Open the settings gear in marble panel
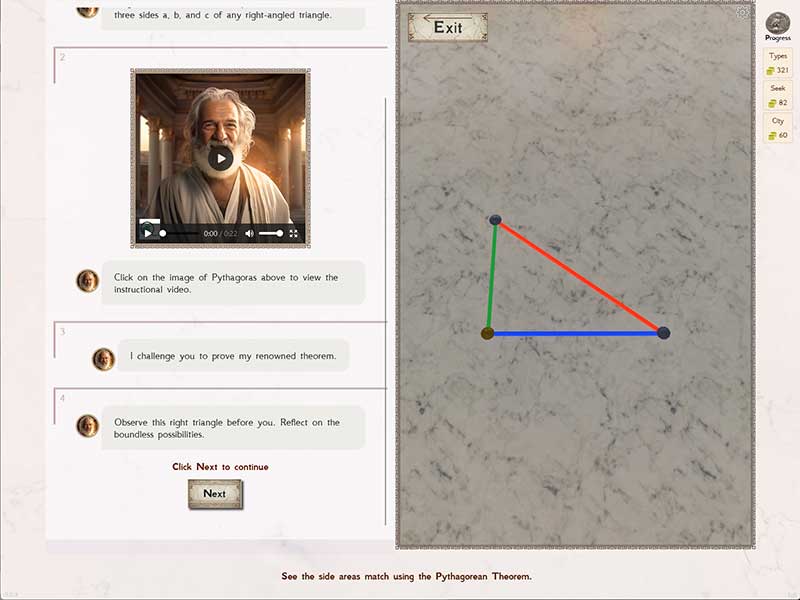 coord(742,13)
